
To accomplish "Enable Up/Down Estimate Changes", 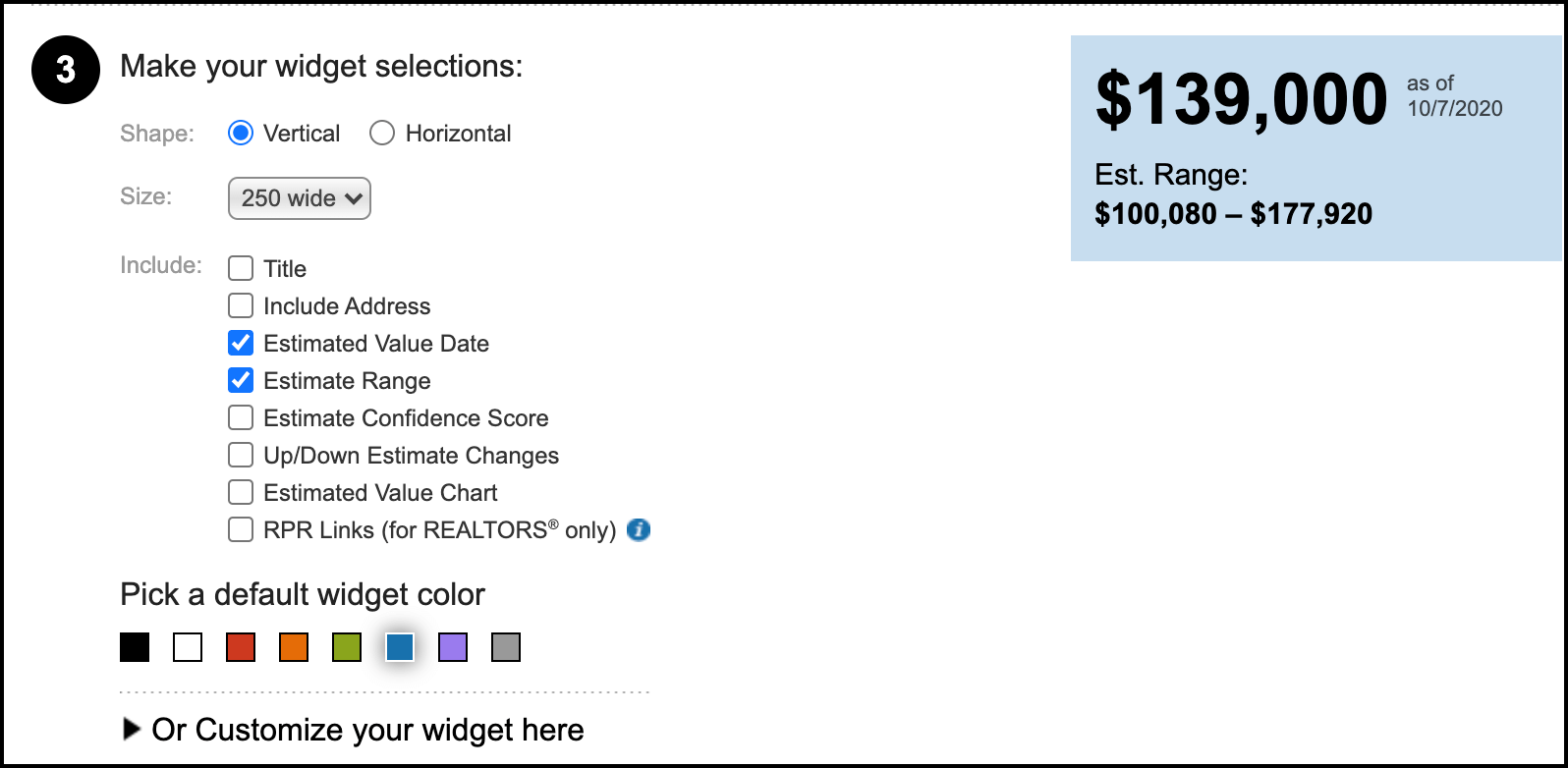I will (241, 456).
